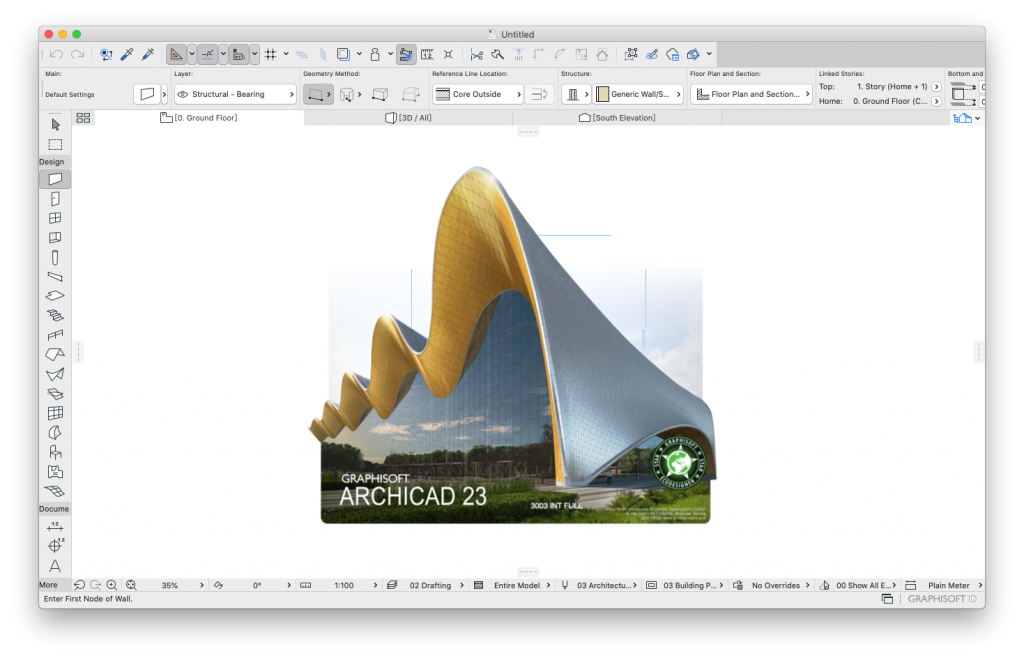The image size is (1024, 660).
Task: Toggle the Grid Snap button
Action: (270, 54)
